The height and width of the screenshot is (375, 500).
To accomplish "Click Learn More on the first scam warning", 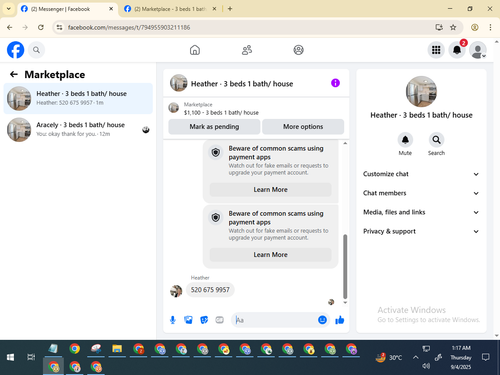I will pyautogui.click(x=270, y=190).
